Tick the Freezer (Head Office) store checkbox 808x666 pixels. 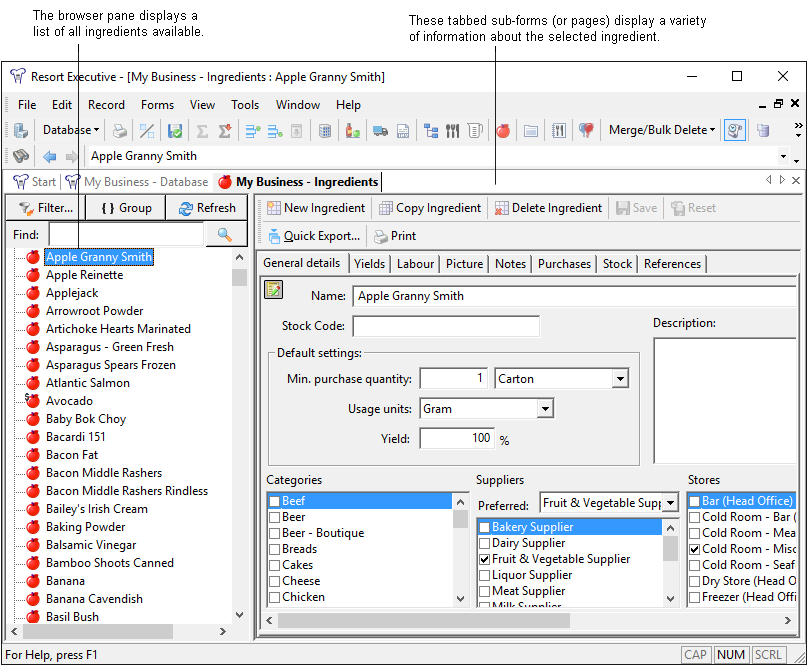point(695,597)
